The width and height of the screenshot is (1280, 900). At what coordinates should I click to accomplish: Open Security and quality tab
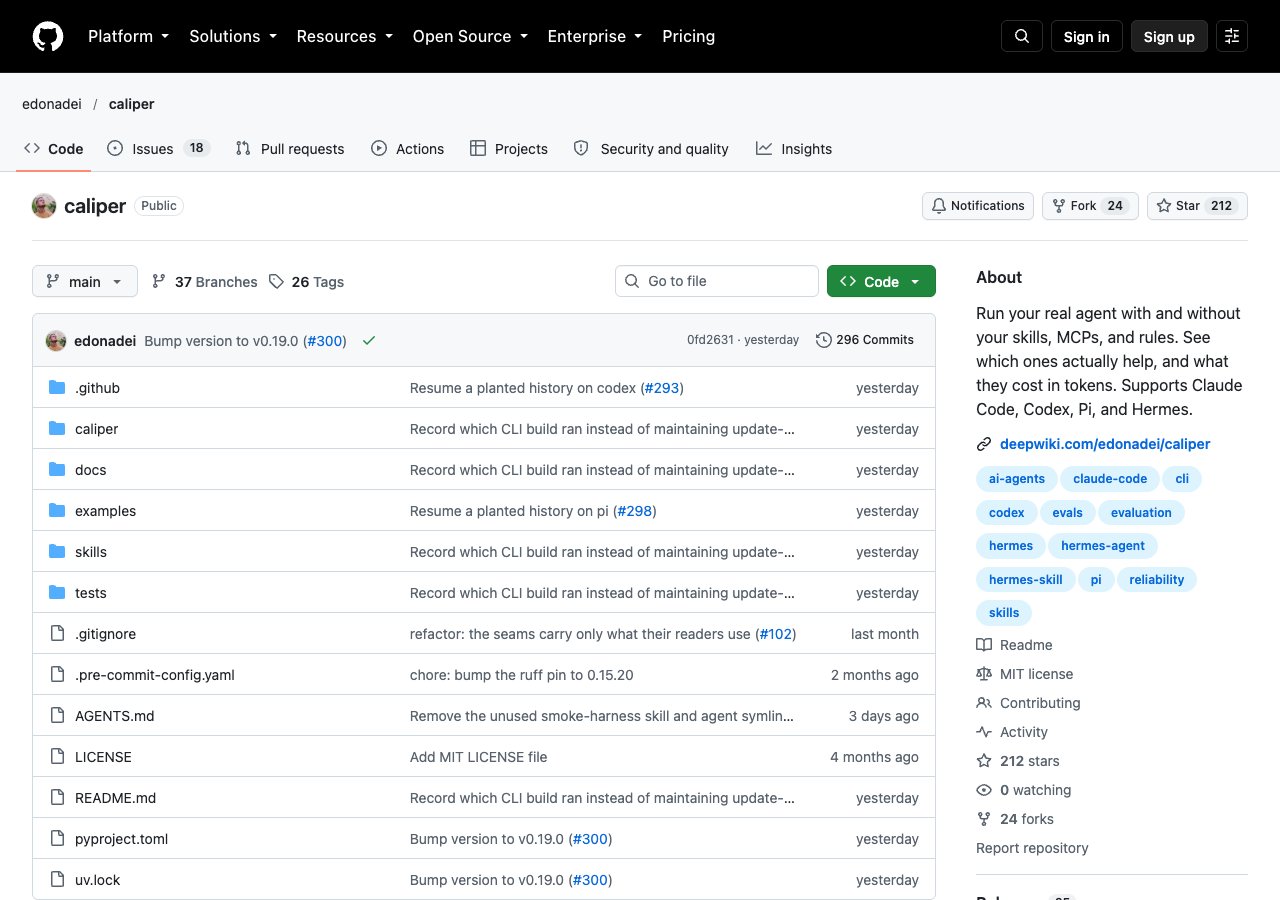pos(651,148)
